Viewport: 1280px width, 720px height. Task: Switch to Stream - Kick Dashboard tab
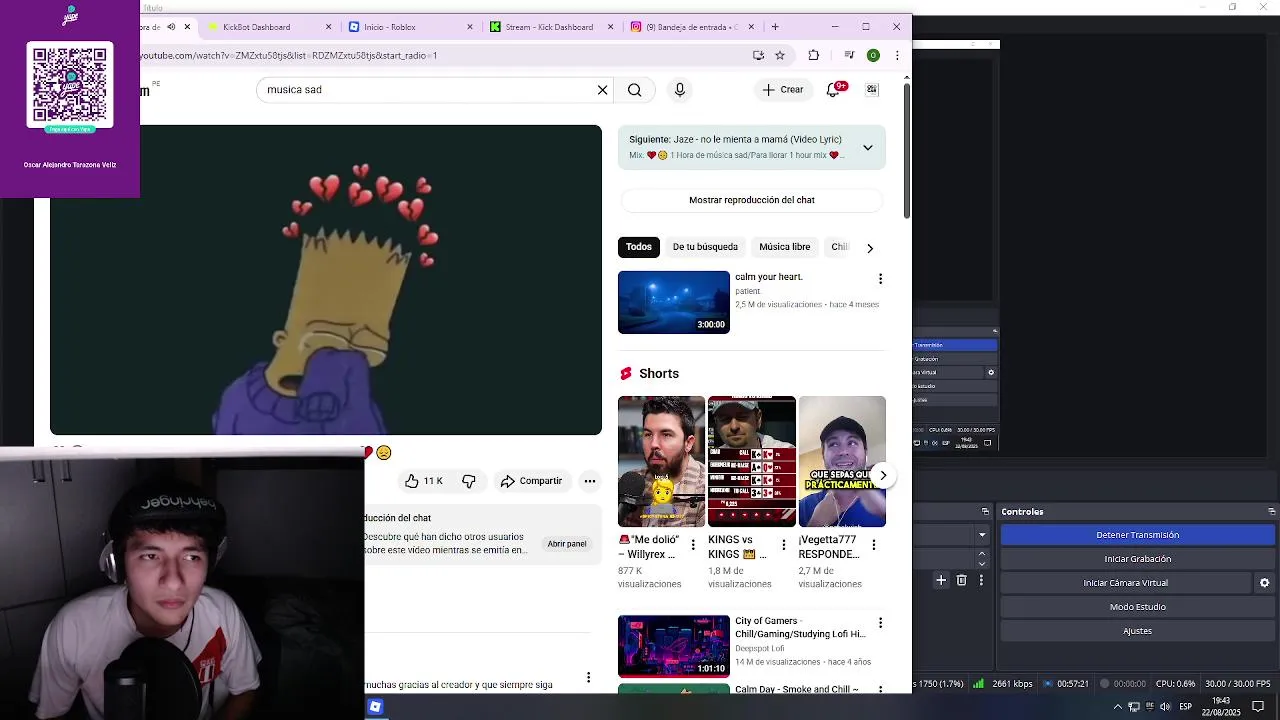tap(549, 27)
